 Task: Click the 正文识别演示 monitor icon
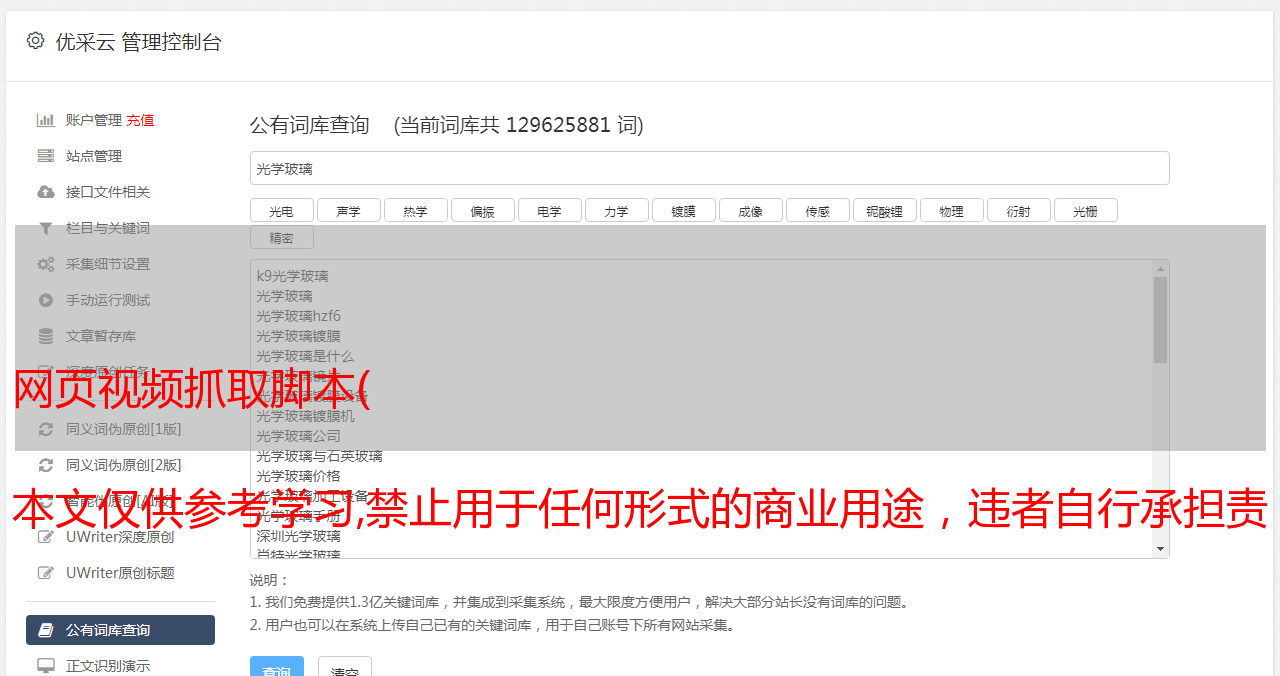[x=46, y=665]
